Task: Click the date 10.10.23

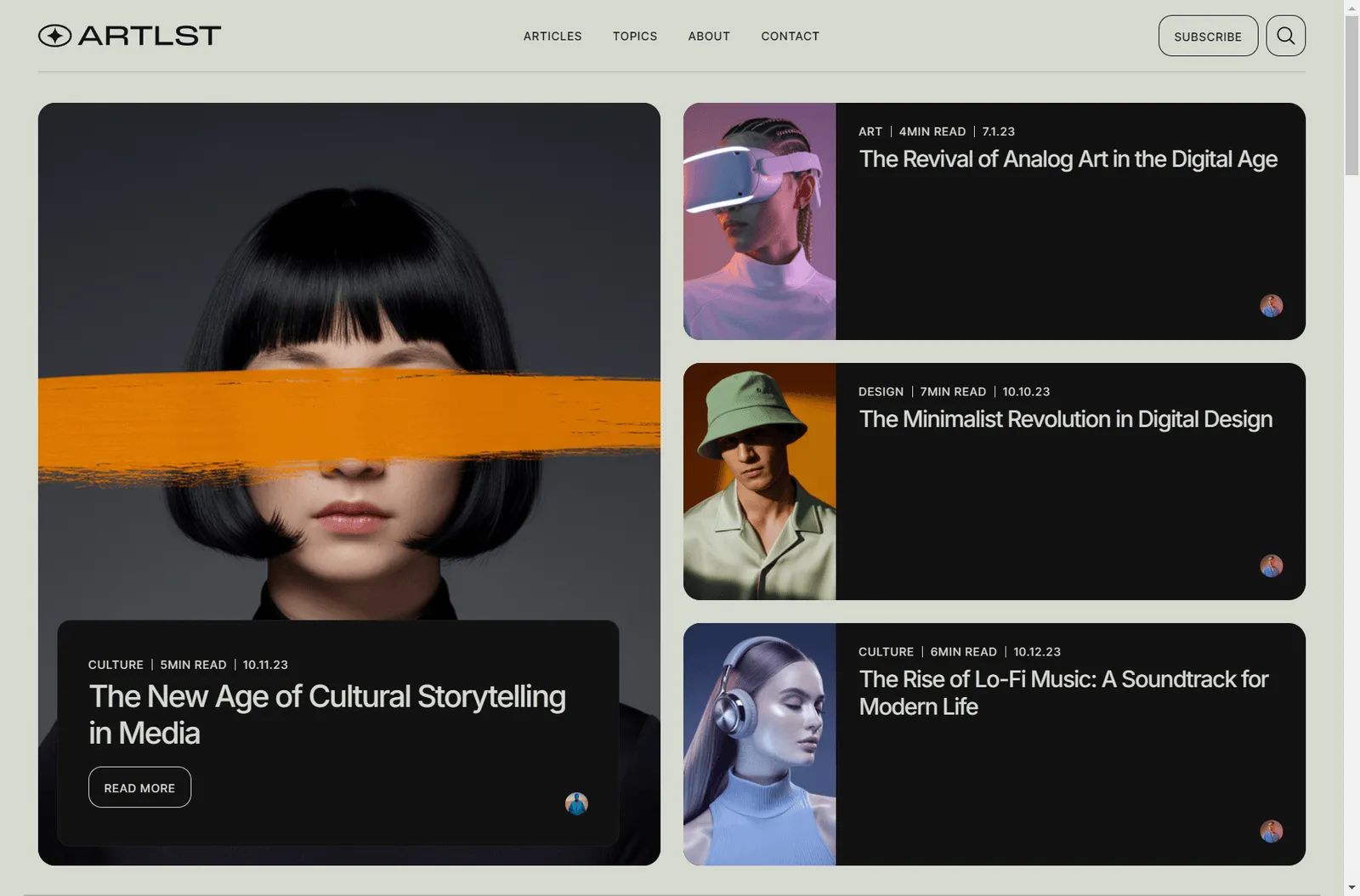Action: point(1026,392)
